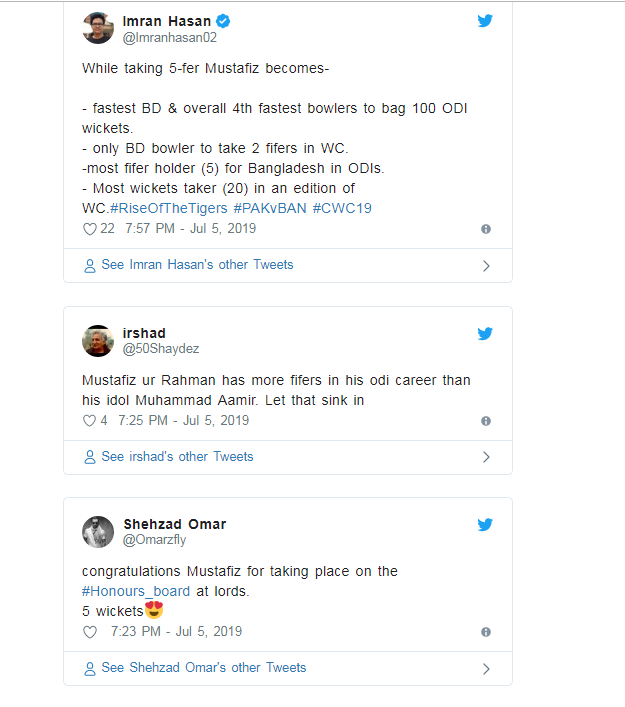Image resolution: width=625 pixels, height=707 pixels.
Task: Like Shehzad Omar's tweet heart icon
Action: tap(90, 632)
